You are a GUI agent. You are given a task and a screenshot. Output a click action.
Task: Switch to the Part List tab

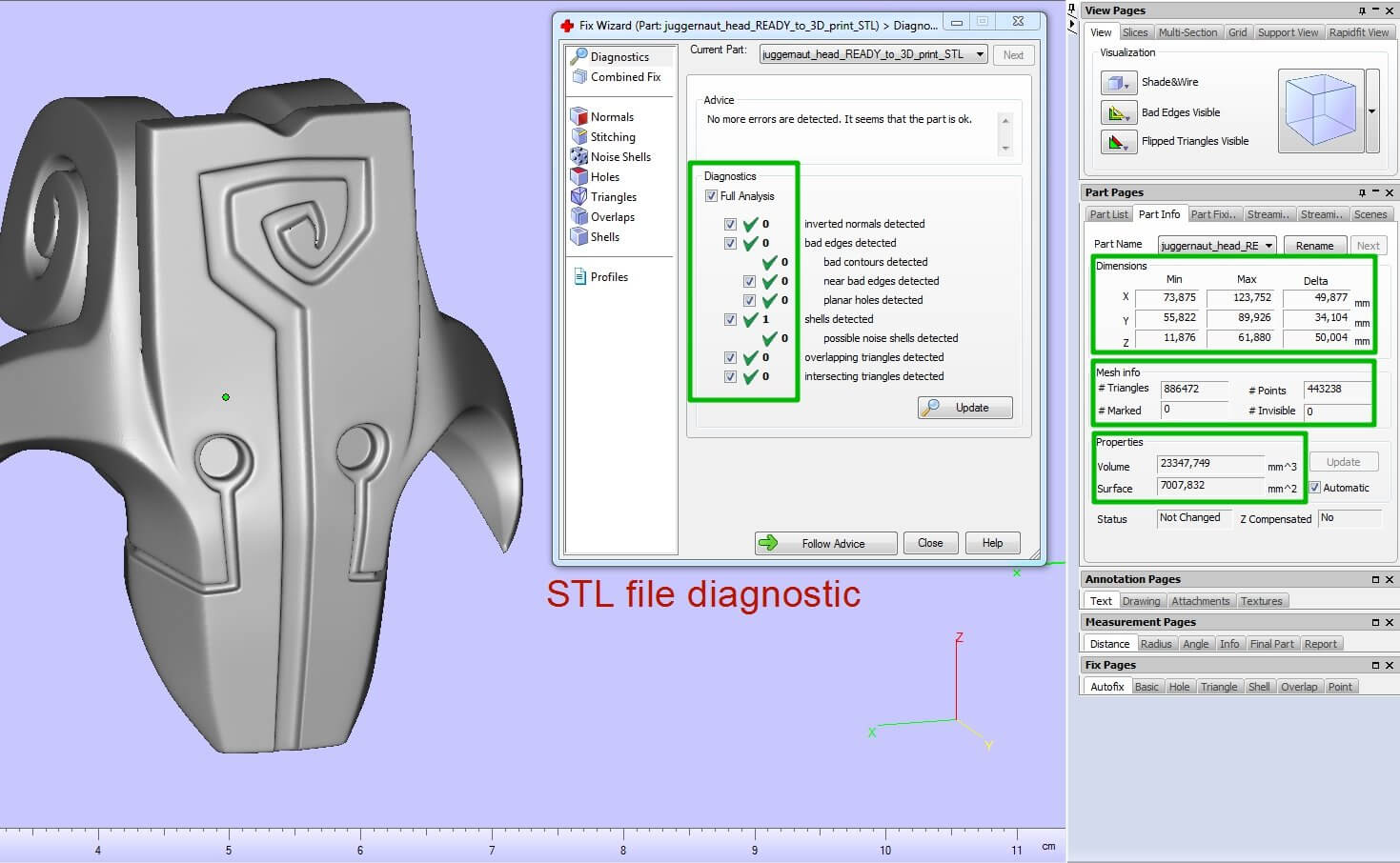click(x=1108, y=214)
